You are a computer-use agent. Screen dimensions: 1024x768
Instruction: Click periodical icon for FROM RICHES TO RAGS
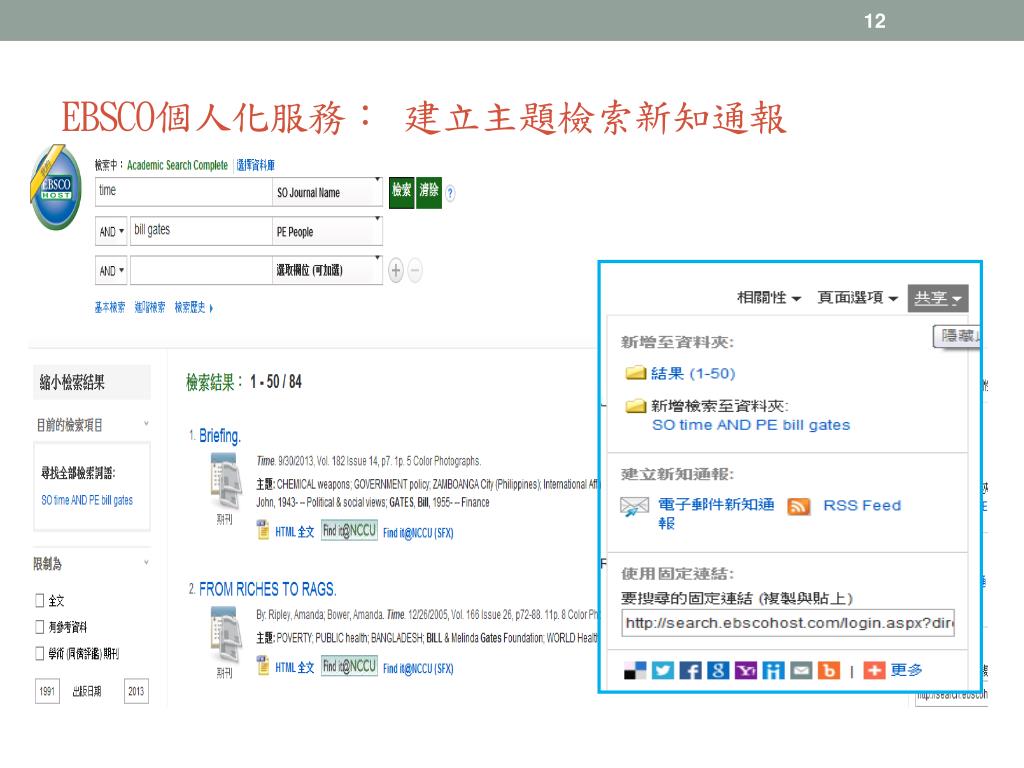[x=224, y=635]
